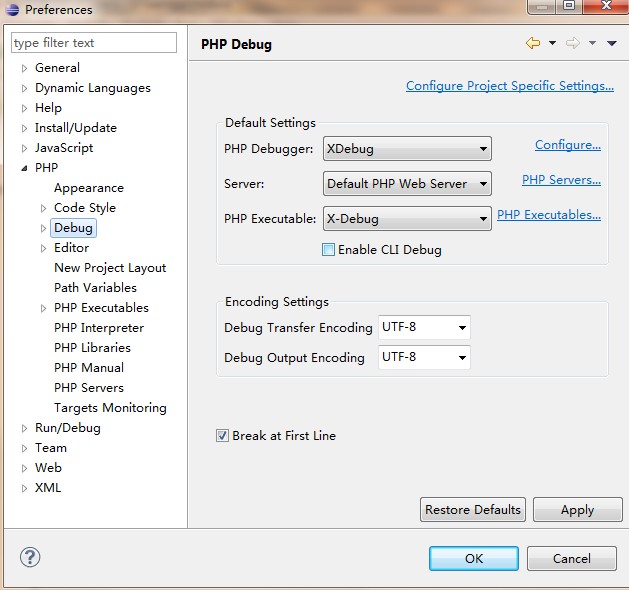629x590 pixels.
Task: Select Appearance under PHP
Action: (x=89, y=188)
